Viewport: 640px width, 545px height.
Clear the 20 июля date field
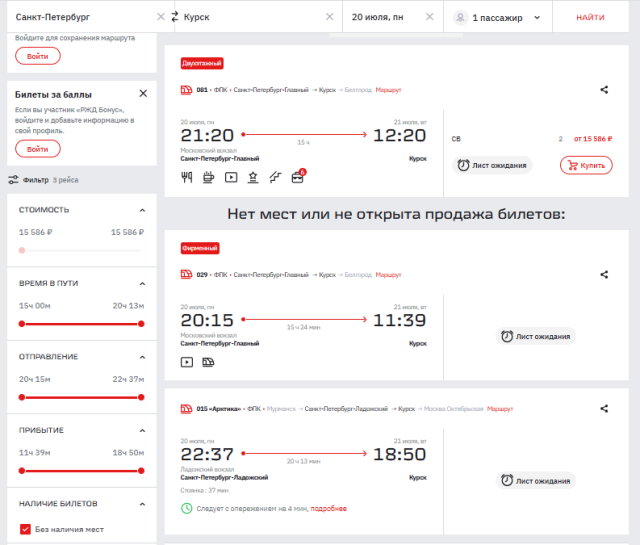click(429, 17)
